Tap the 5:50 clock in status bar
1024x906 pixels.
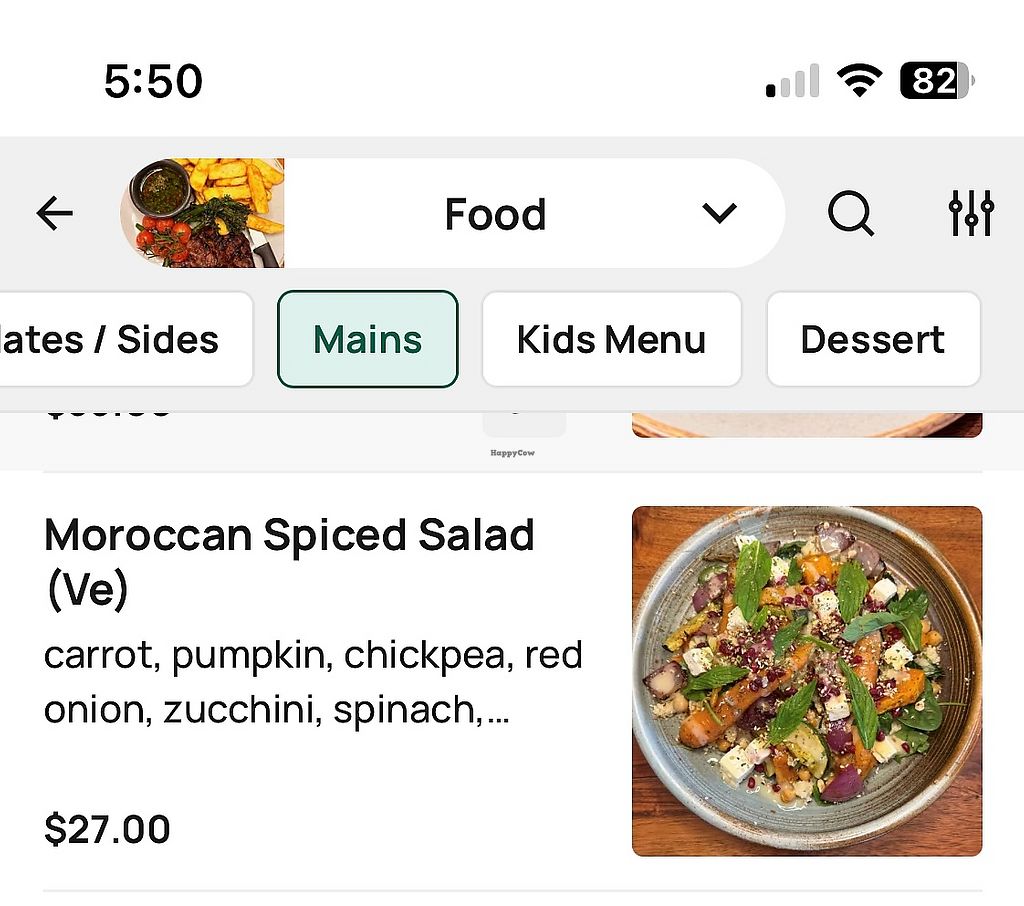pos(153,81)
